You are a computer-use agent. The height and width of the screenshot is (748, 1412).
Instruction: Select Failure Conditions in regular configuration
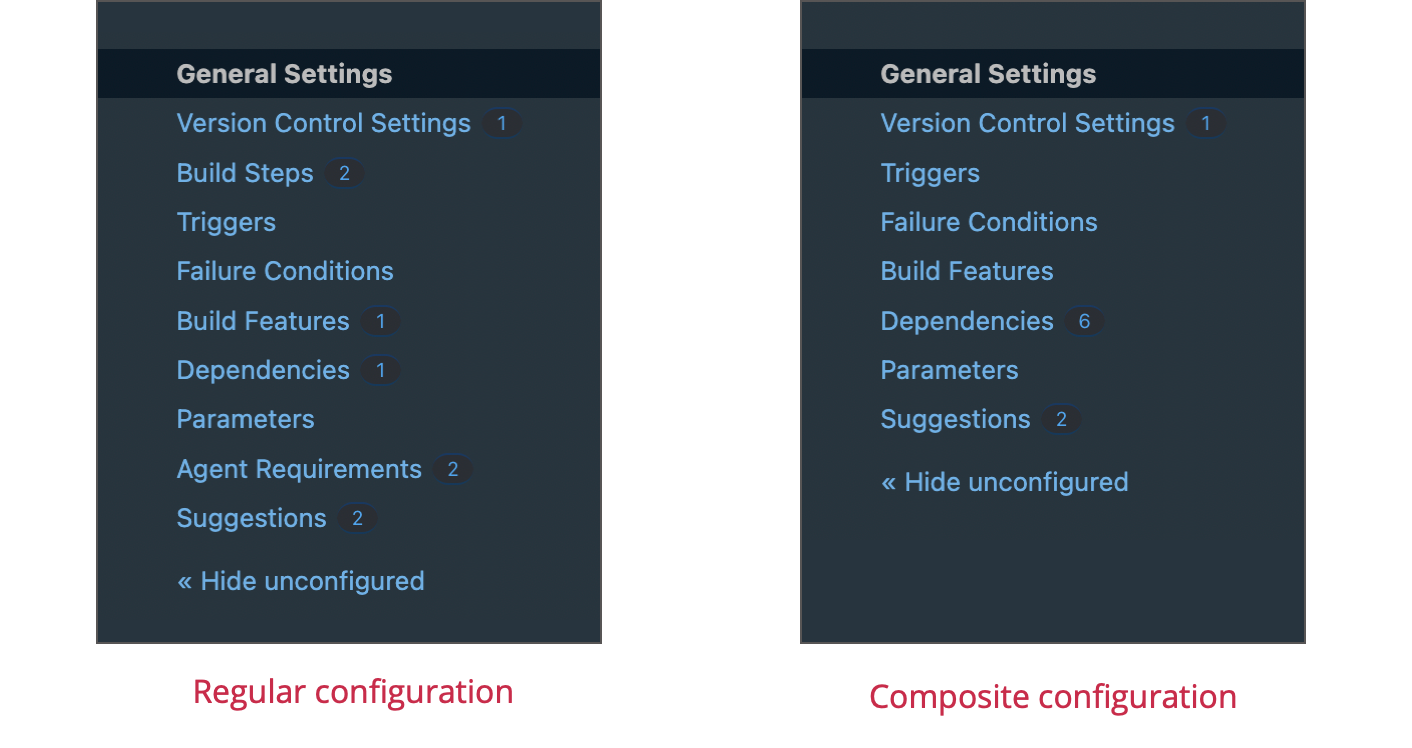[284, 270]
